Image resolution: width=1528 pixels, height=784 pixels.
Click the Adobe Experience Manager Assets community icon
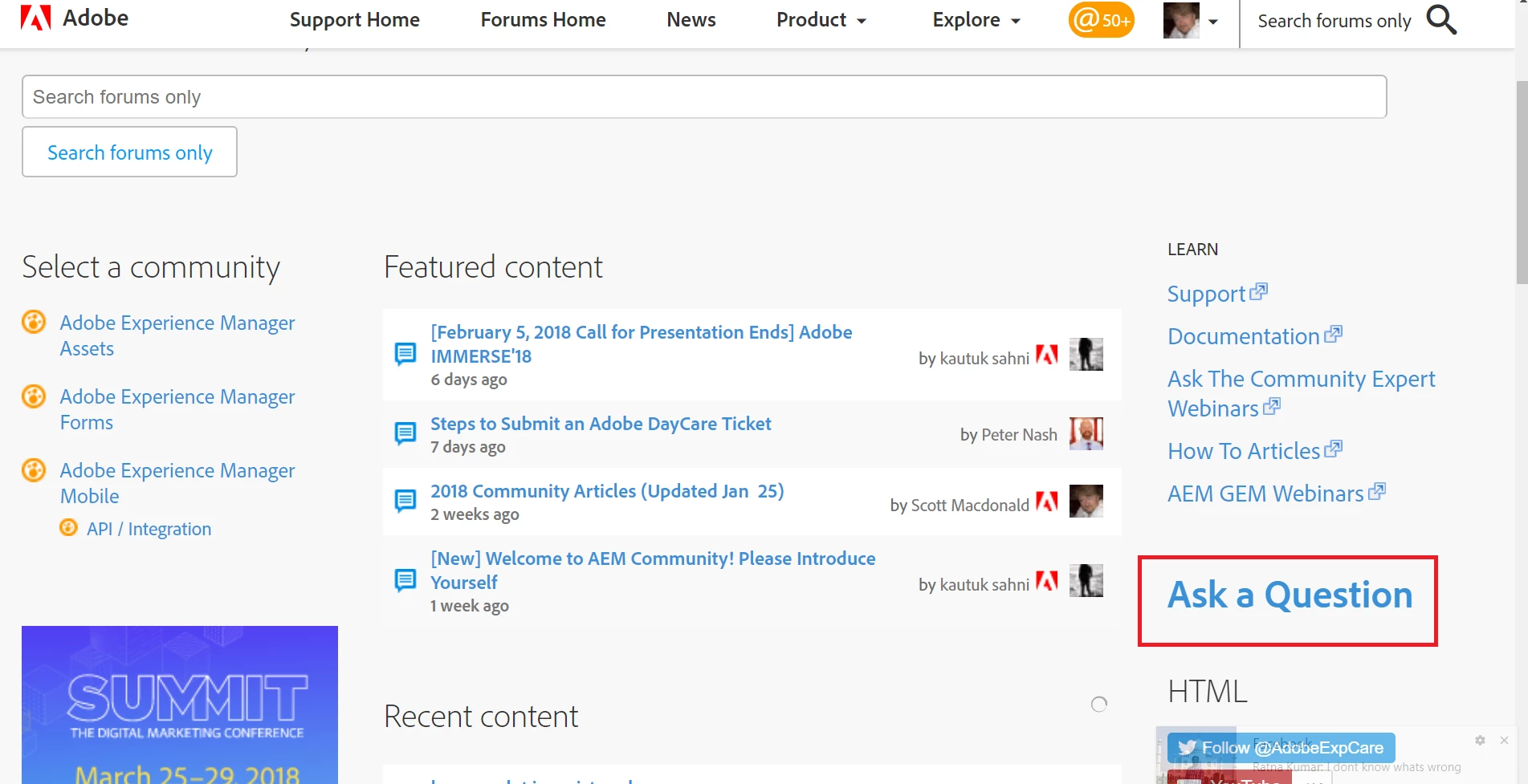(x=34, y=323)
